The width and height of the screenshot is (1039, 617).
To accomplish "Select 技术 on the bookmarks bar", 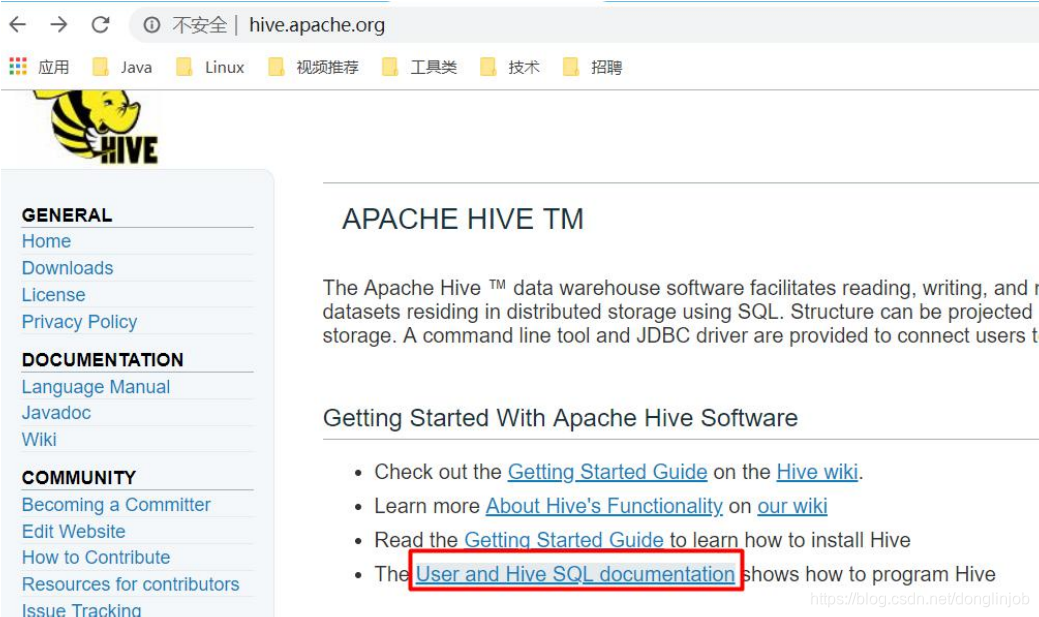I will (517, 66).
